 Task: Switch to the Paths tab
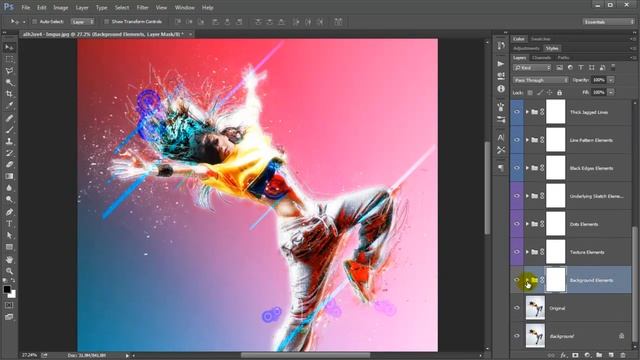point(563,58)
